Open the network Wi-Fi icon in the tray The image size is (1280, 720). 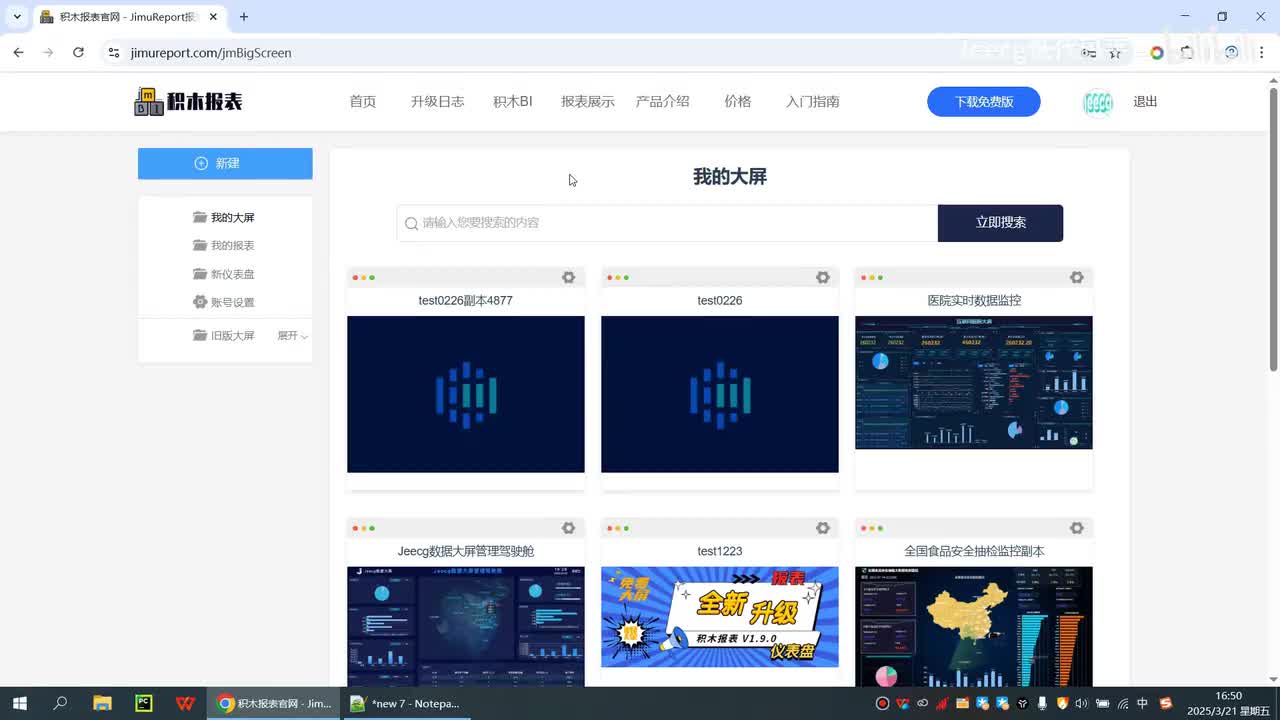pos(1123,703)
